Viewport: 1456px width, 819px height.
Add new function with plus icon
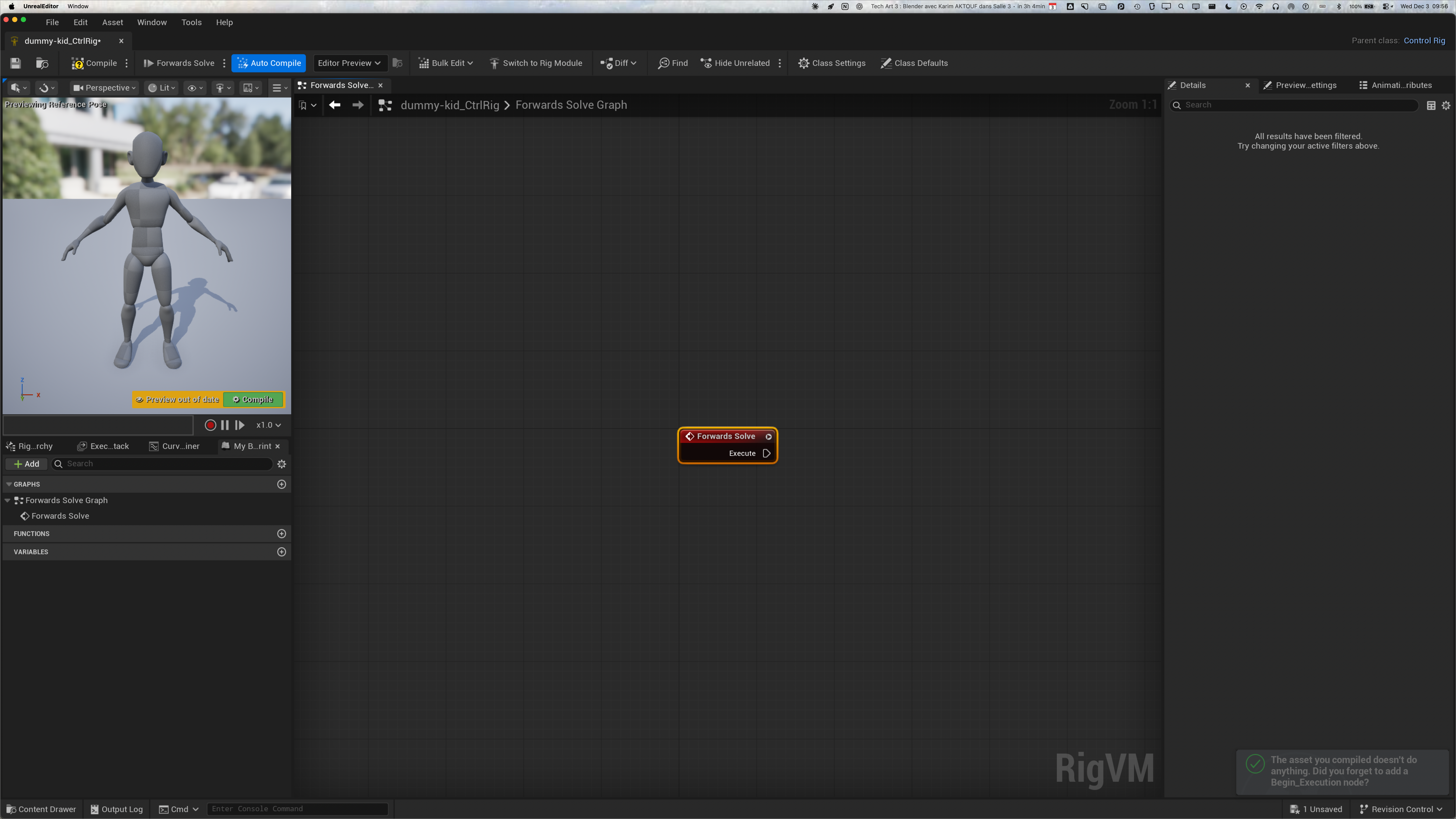coord(281,534)
